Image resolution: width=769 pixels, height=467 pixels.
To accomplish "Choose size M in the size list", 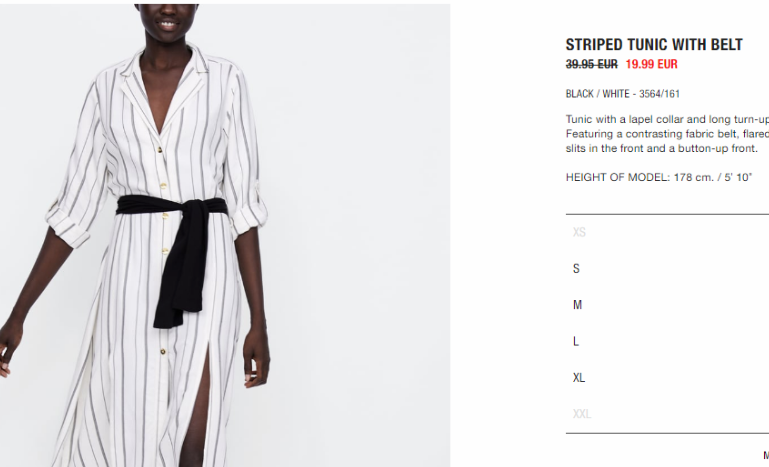I will click(667, 305).
